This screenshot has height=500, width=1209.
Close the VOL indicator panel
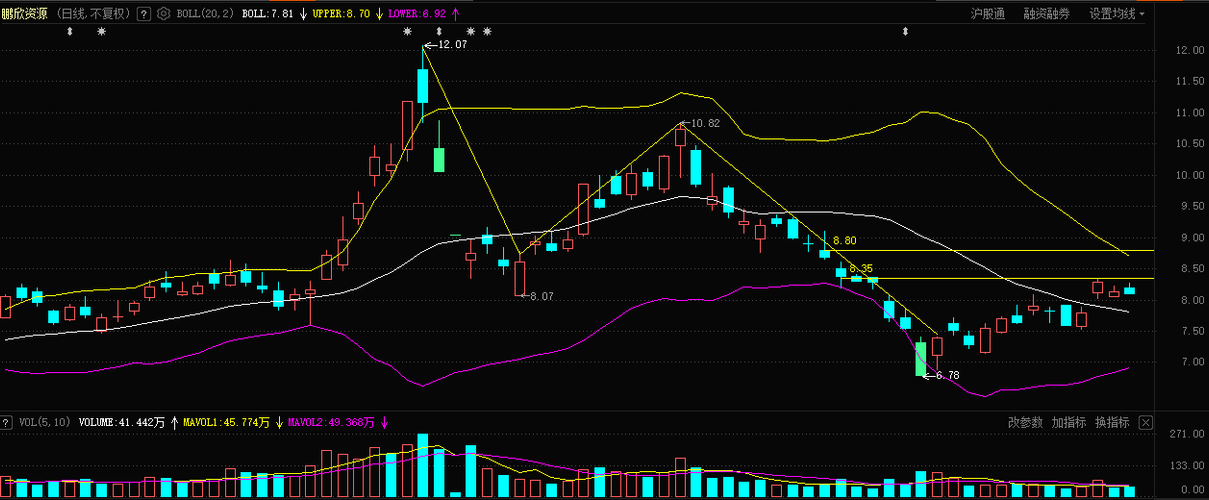pos(1146,423)
